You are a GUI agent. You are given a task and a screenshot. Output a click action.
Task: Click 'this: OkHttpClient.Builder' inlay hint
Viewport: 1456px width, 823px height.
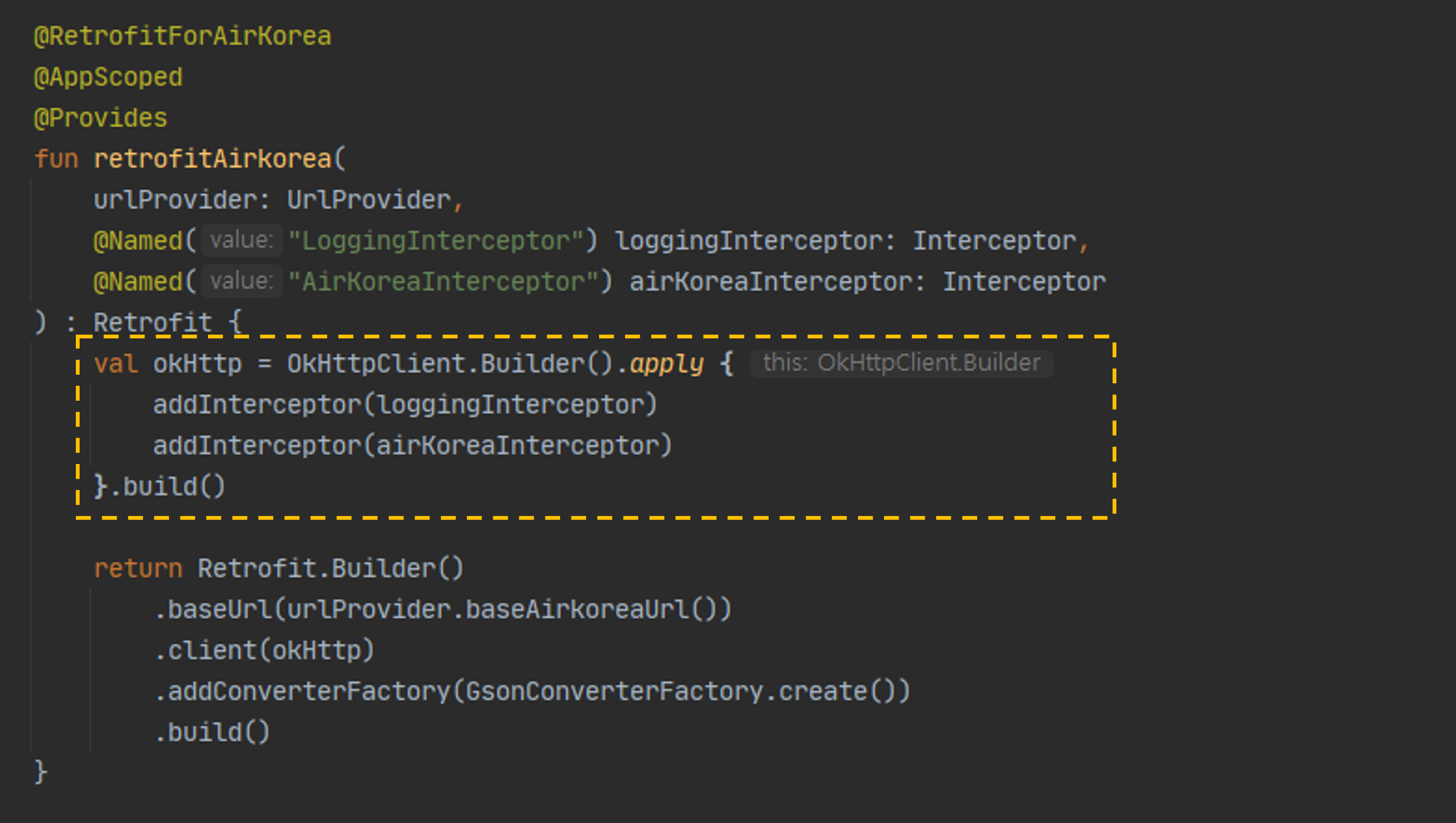(901, 363)
